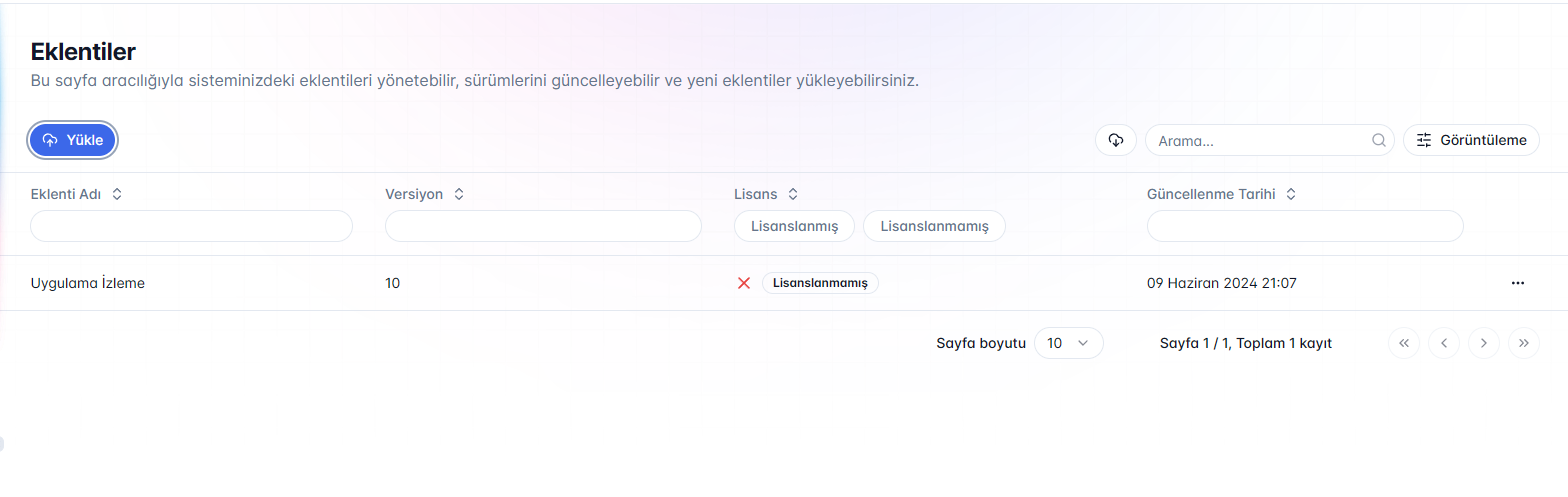Toggle the Lisanslanmış filter chip
The width and height of the screenshot is (1568, 497).
[x=794, y=226]
